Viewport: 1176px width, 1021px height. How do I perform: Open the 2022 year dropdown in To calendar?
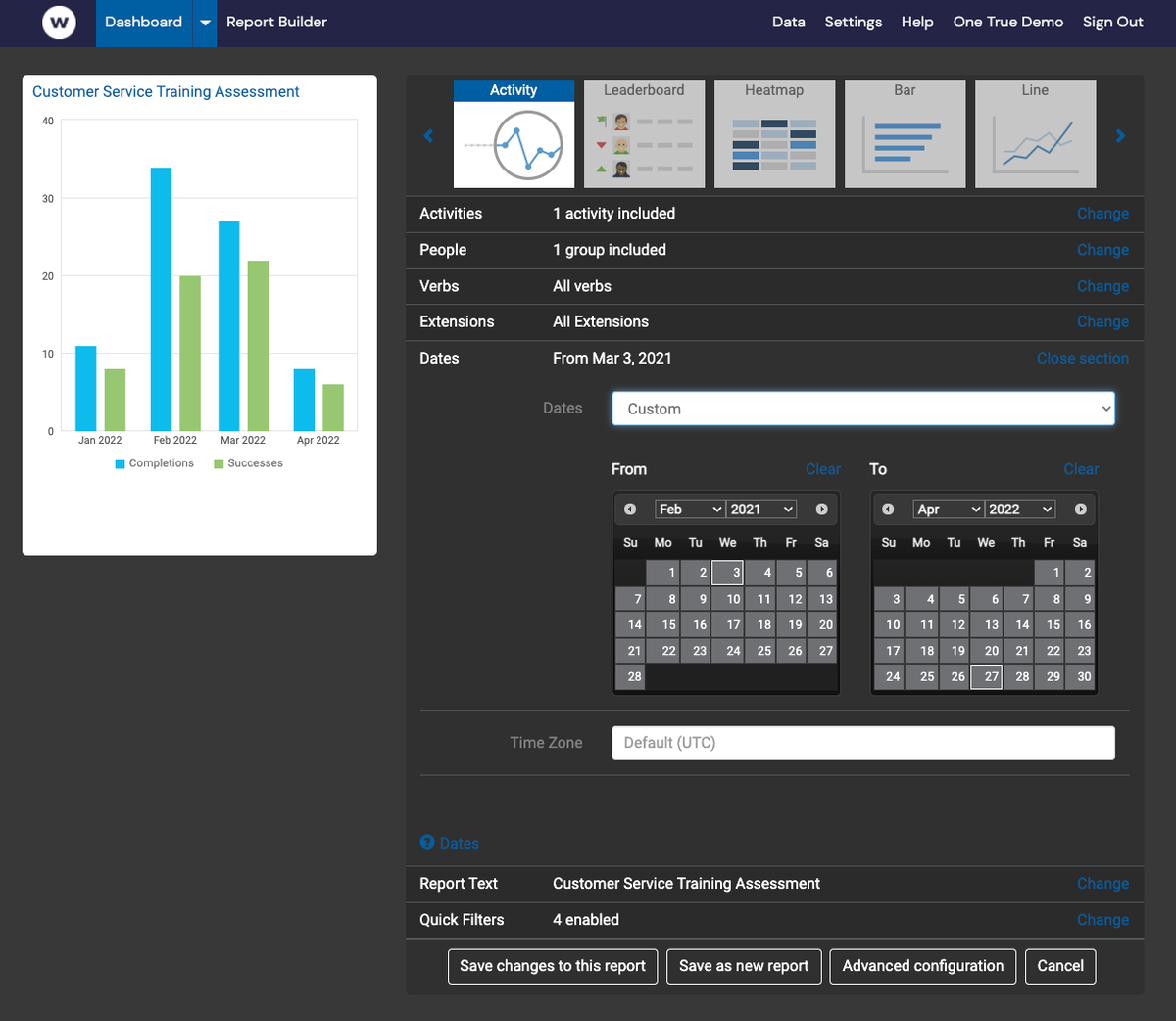pyautogui.click(x=1019, y=509)
